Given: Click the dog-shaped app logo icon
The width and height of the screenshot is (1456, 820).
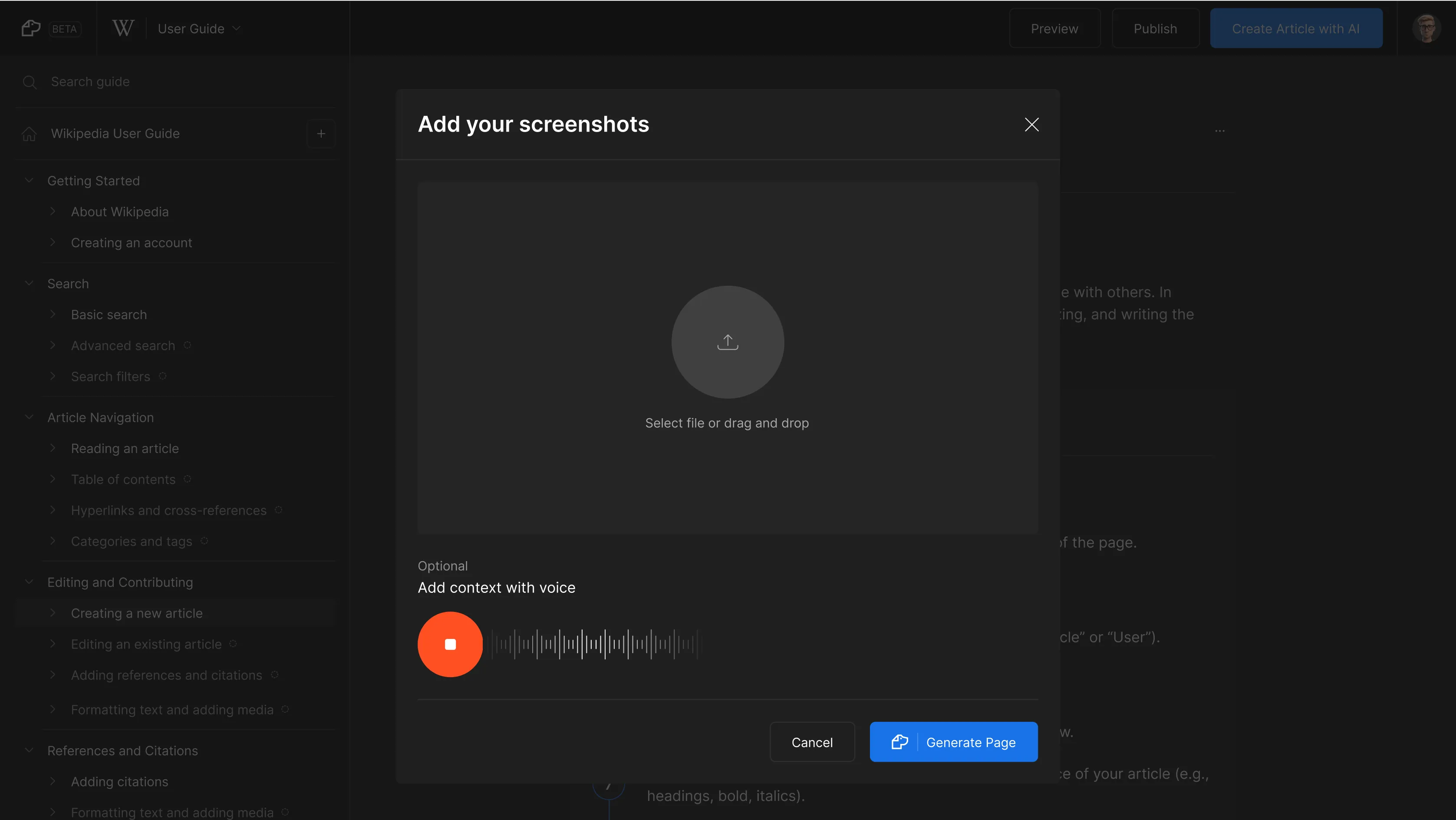Looking at the screenshot, I should [x=31, y=28].
